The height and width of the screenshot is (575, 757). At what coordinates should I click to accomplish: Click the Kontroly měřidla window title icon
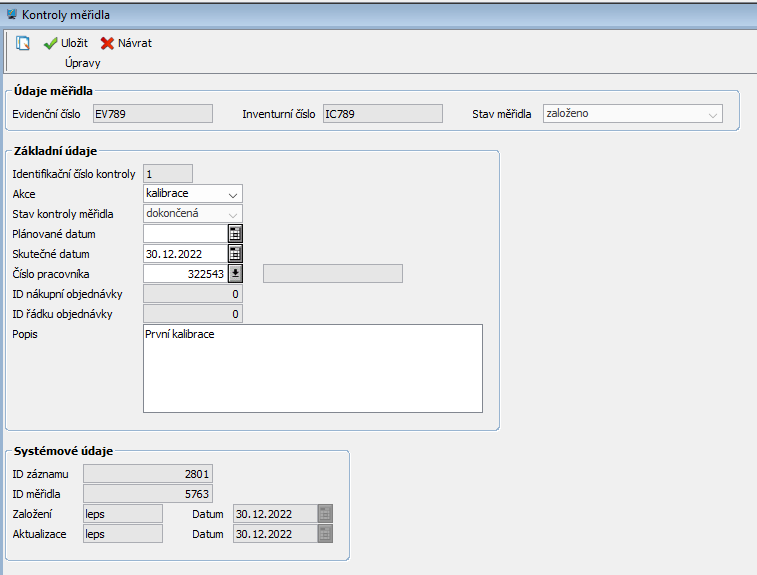coord(12,15)
